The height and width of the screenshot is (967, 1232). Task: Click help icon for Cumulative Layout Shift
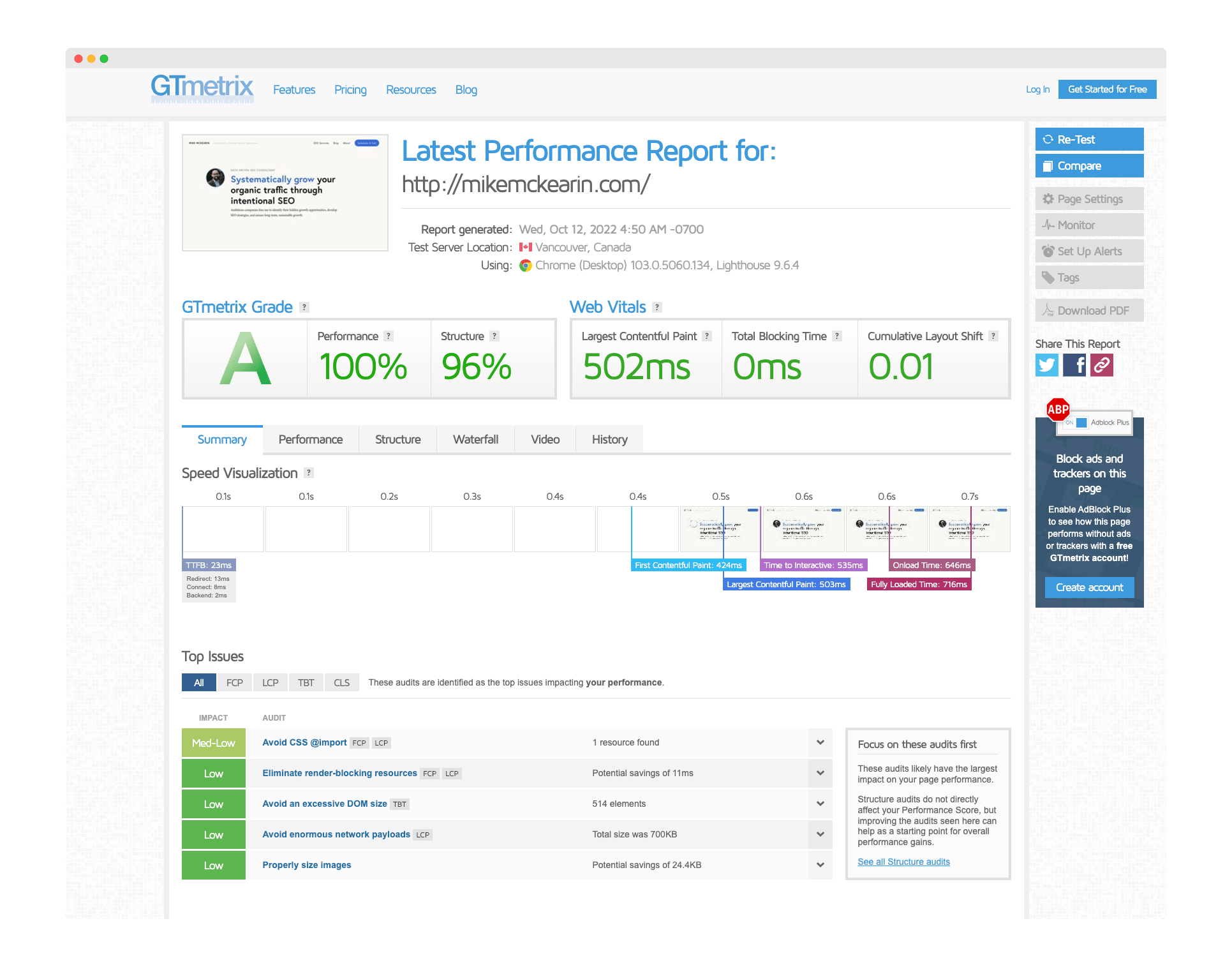pos(993,336)
